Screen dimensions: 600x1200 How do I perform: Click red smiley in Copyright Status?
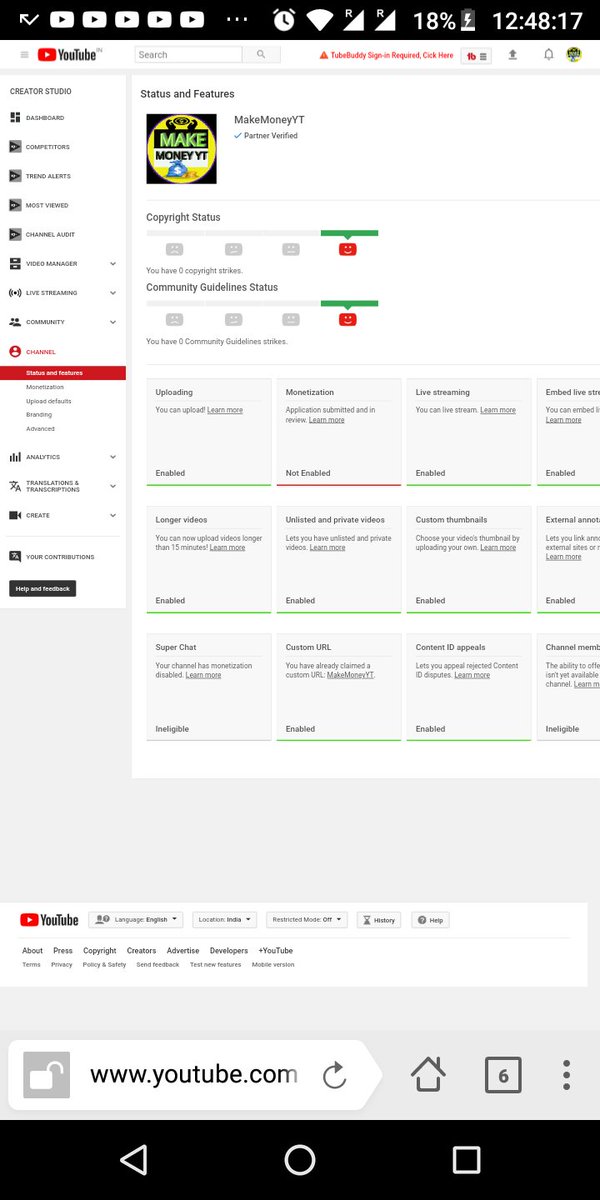348,249
